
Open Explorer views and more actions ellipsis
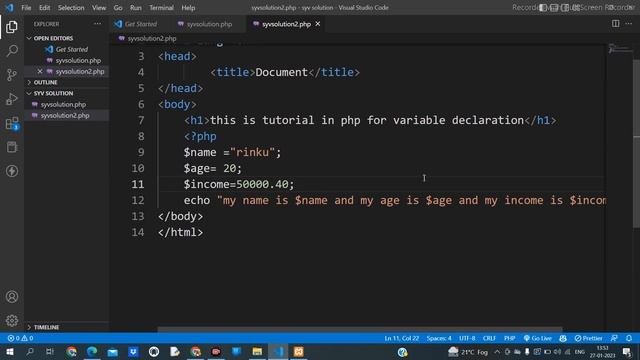[97, 24]
